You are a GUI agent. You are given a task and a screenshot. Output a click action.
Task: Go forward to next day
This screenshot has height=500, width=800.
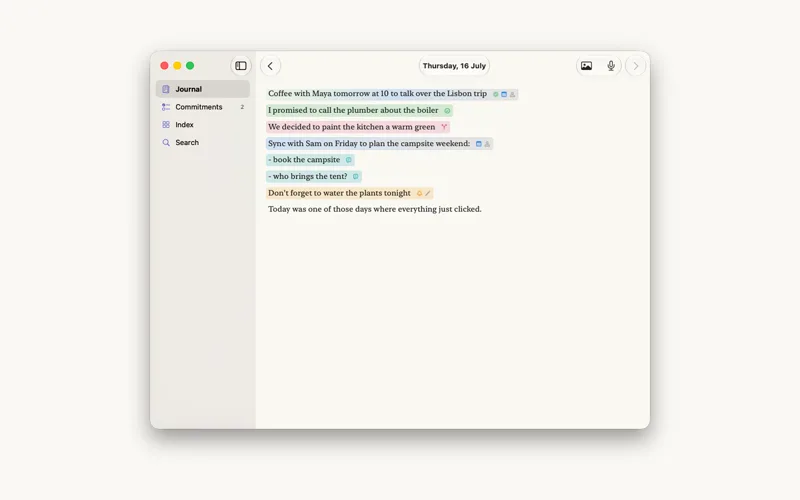[636, 66]
